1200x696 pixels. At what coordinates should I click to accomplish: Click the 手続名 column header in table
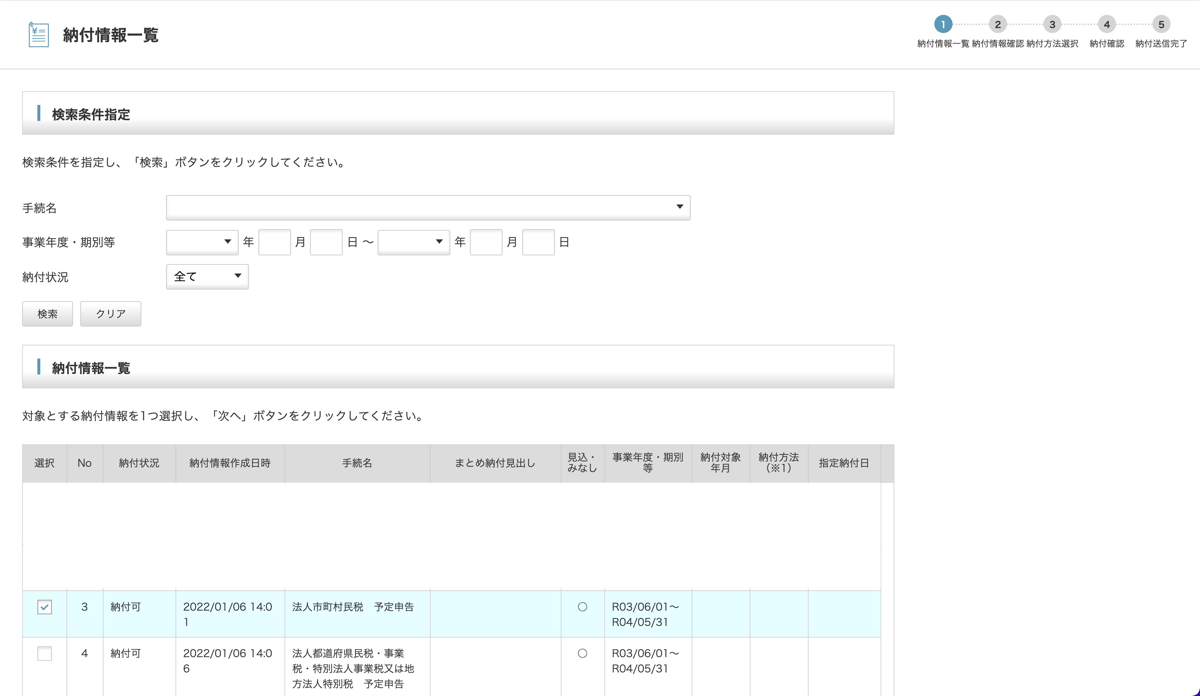pos(357,463)
